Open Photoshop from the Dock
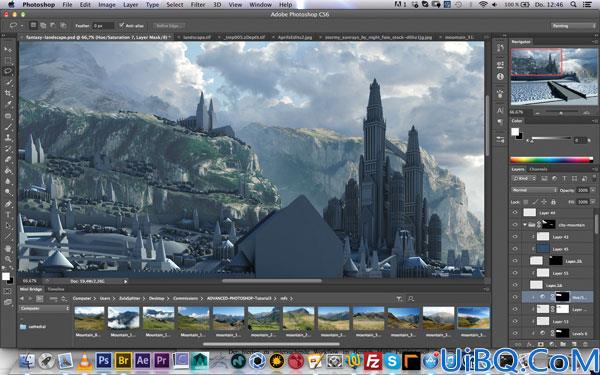Image resolution: width=600 pixels, height=375 pixels. click(x=104, y=360)
